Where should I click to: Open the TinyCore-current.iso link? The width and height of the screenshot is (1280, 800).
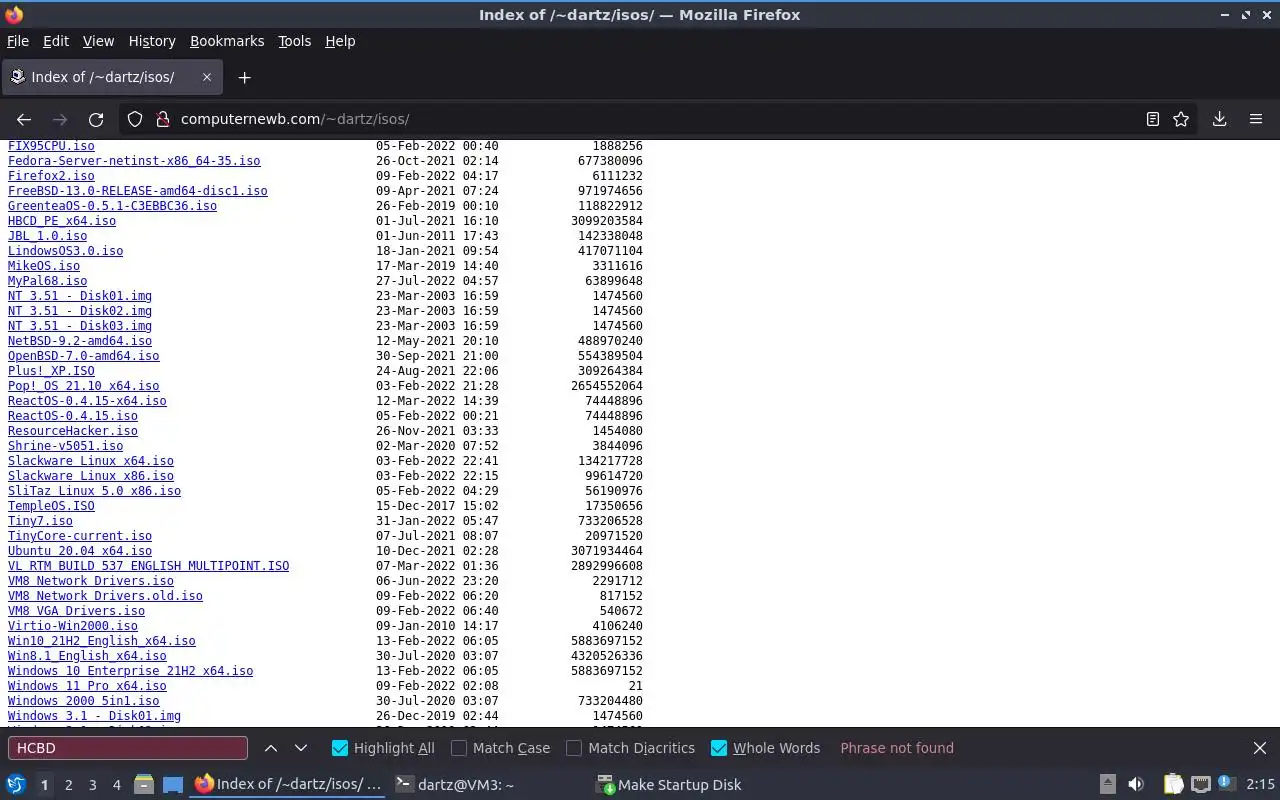coord(80,536)
